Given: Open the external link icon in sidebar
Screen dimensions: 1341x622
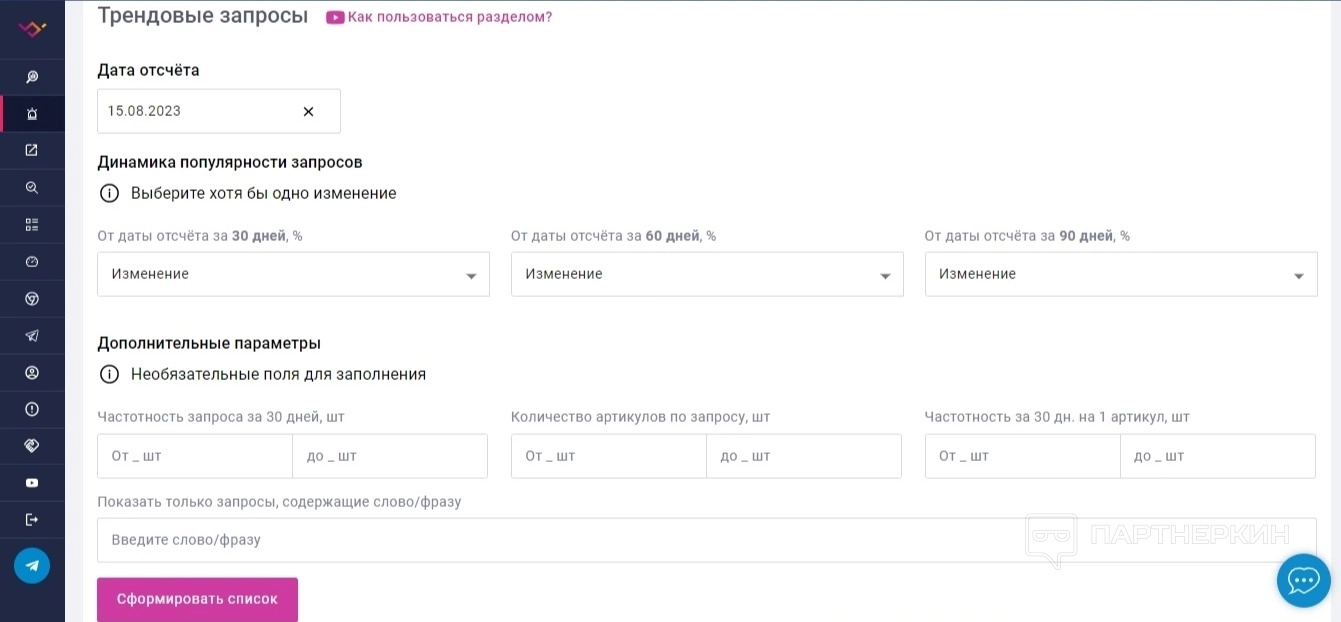Looking at the screenshot, I should pos(32,150).
